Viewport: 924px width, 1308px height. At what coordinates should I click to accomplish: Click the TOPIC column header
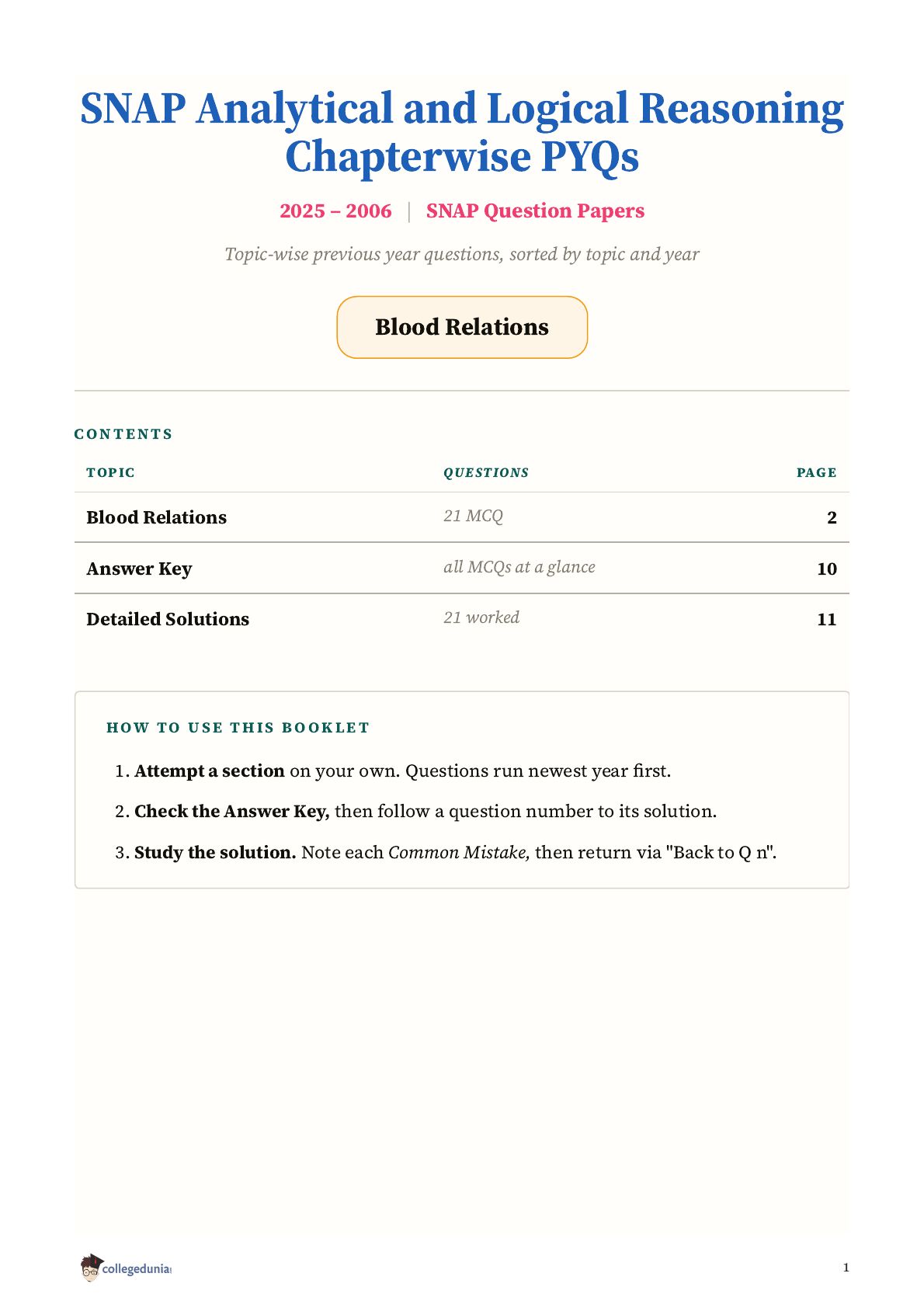110,473
